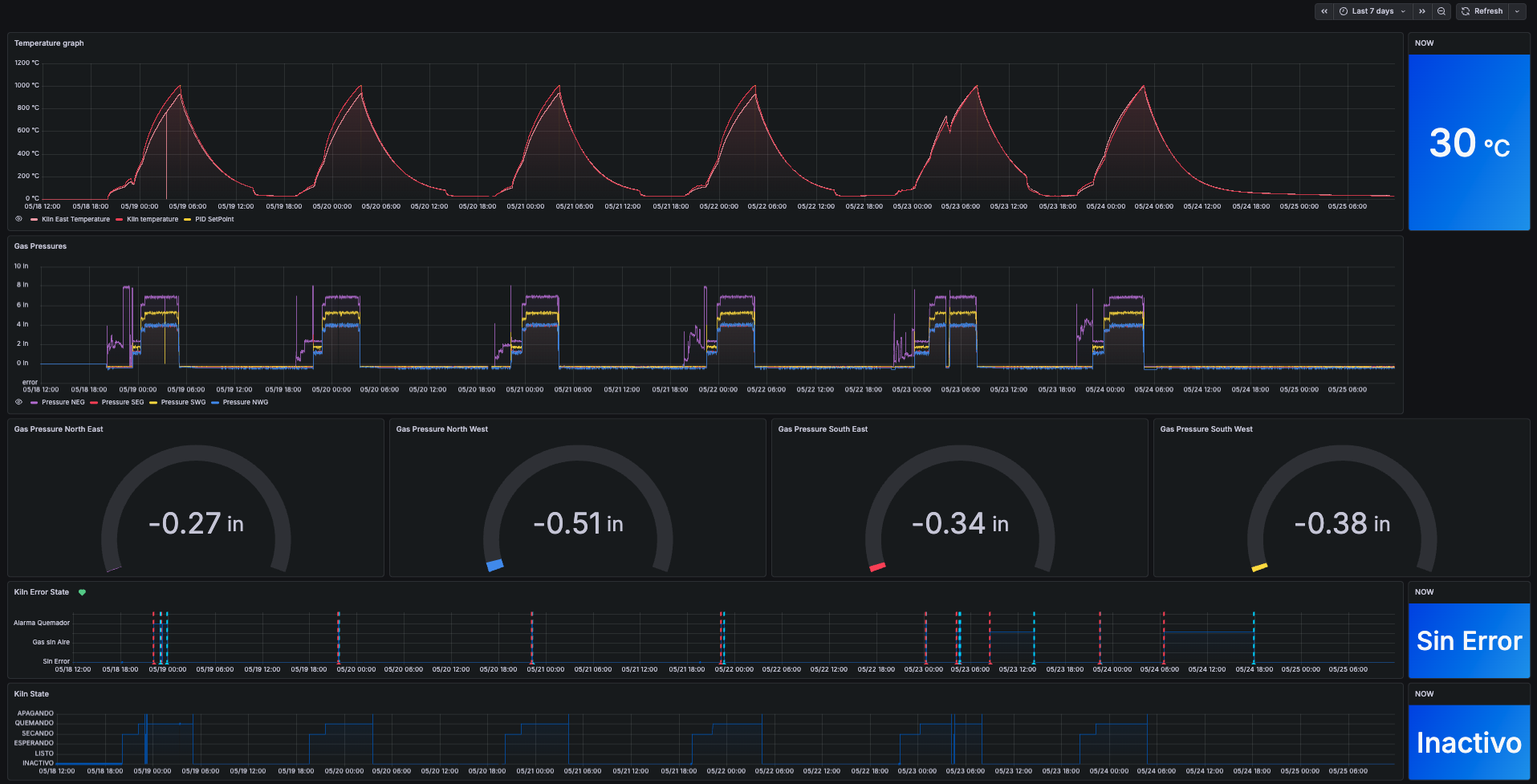Click the yellow gauge marker on South West gauge
This screenshot has height=784, width=1537.
(x=1259, y=567)
